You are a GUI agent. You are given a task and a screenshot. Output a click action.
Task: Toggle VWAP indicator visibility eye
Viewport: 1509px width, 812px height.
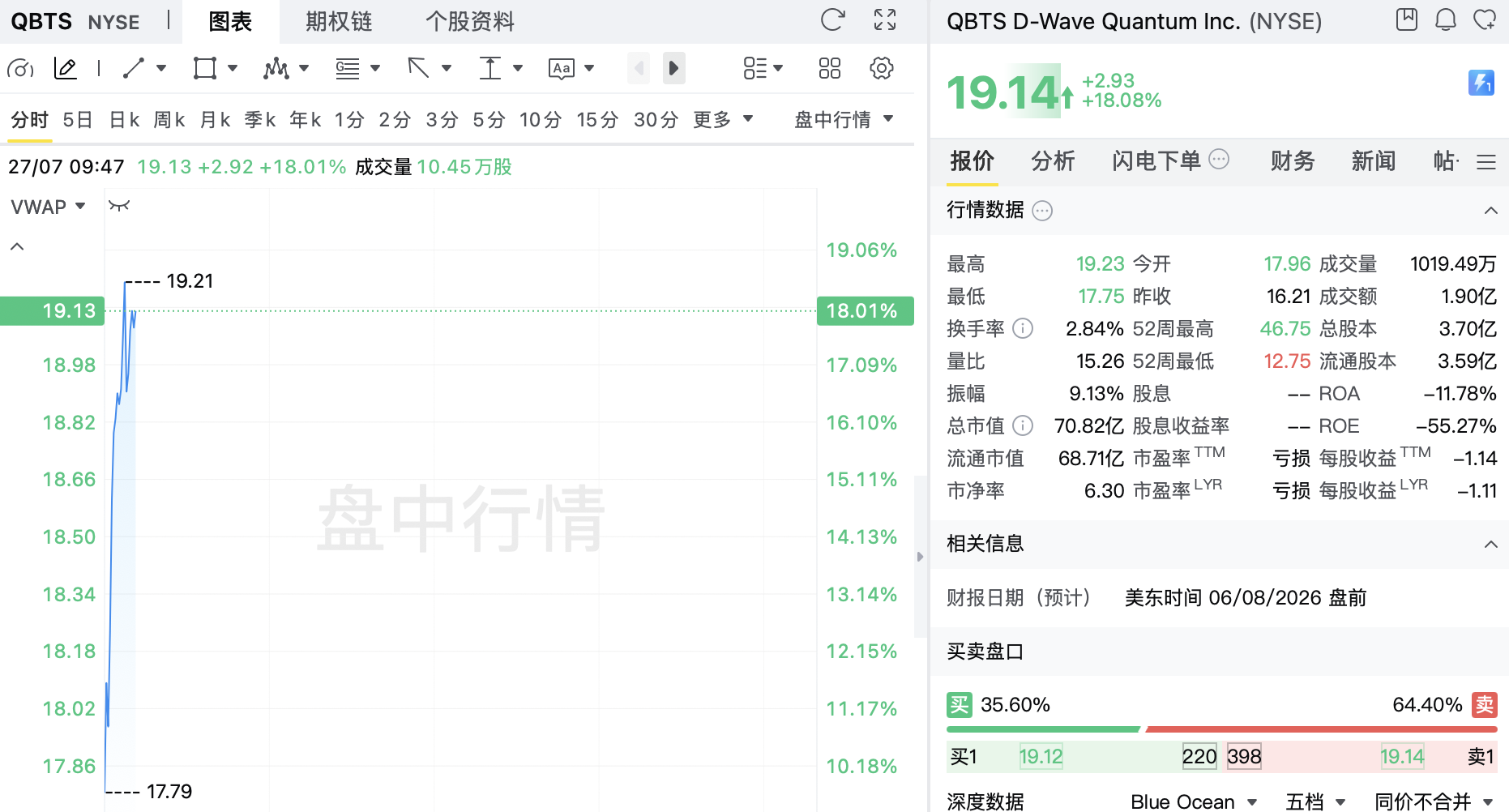pos(119,206)
